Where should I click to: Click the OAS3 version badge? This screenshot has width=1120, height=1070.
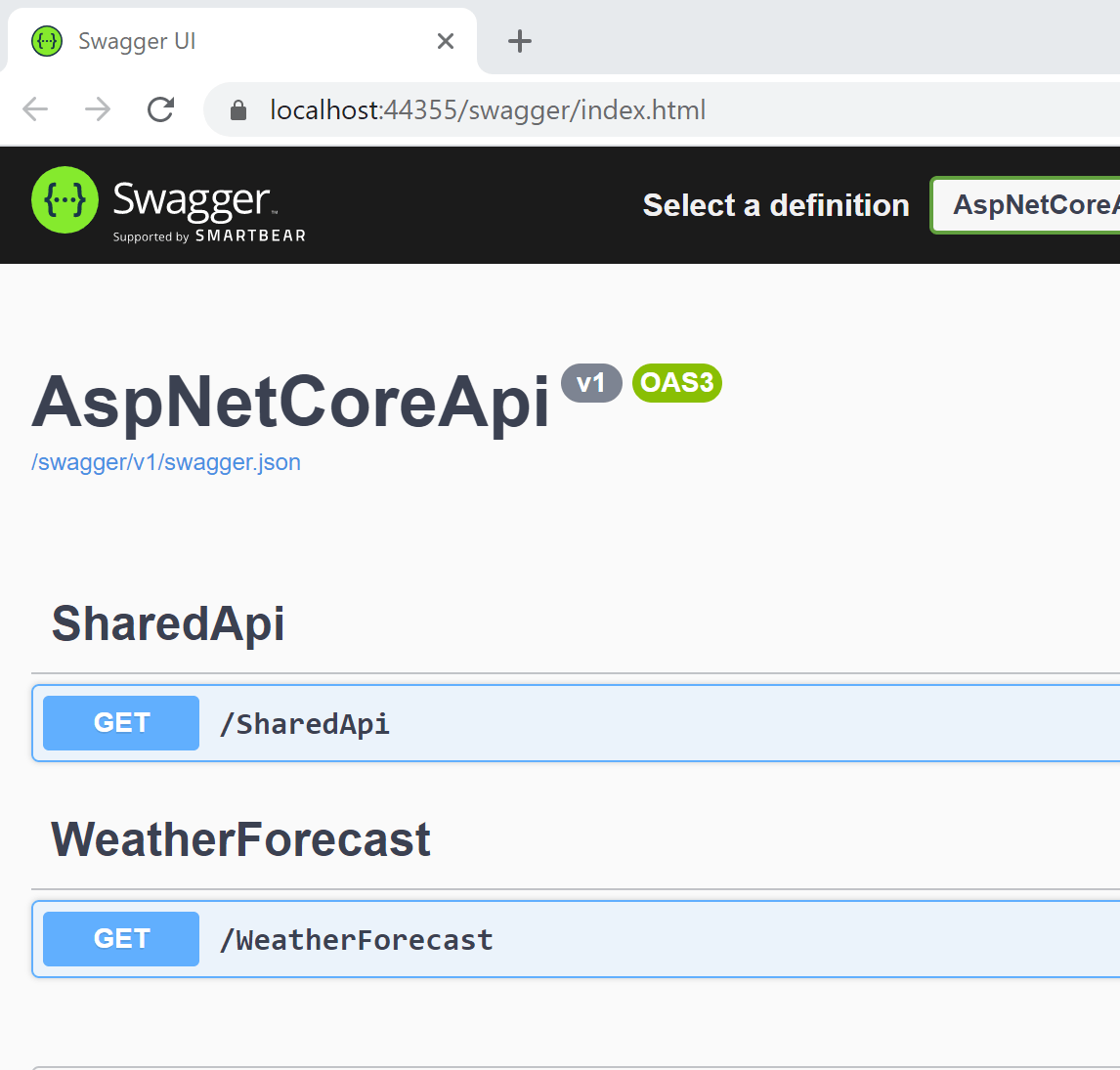point(676,383)
